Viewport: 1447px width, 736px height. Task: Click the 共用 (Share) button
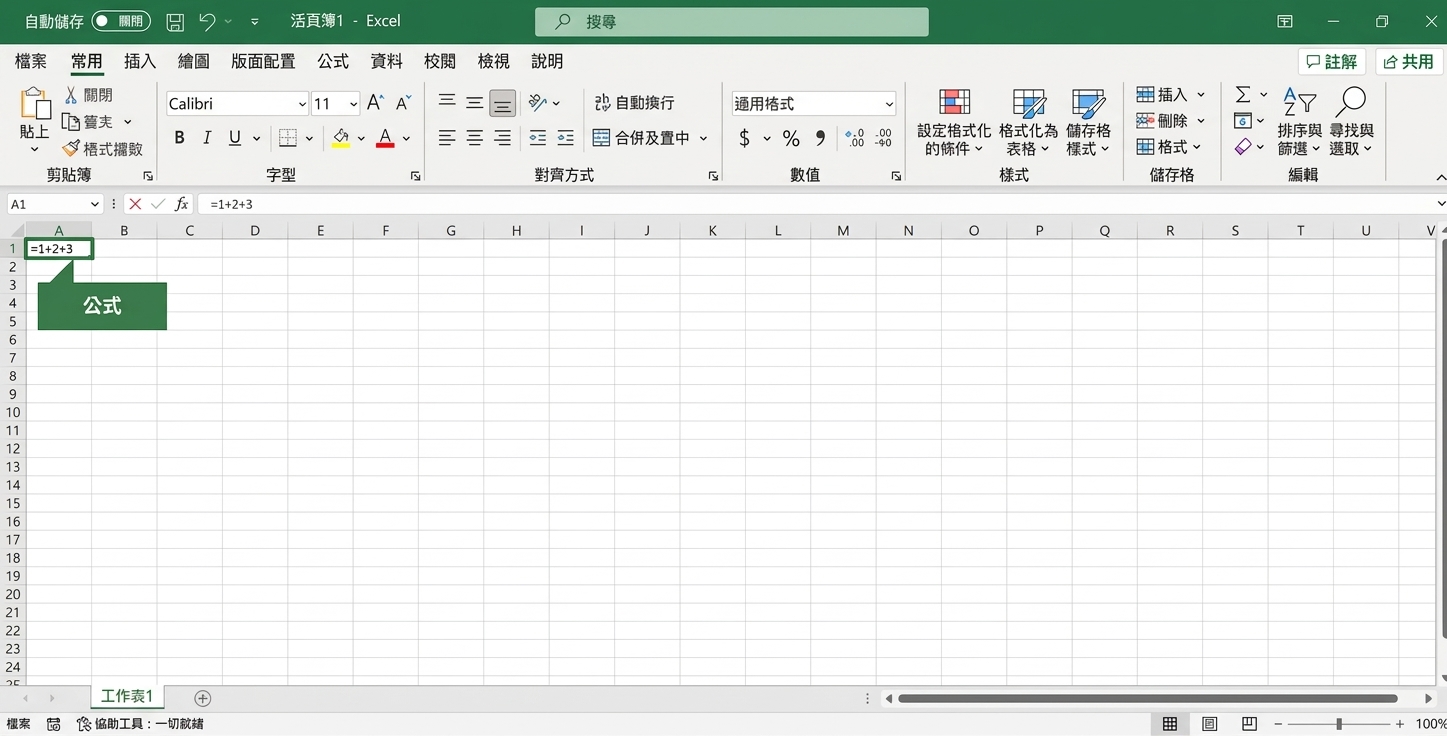pos(1409,61)
